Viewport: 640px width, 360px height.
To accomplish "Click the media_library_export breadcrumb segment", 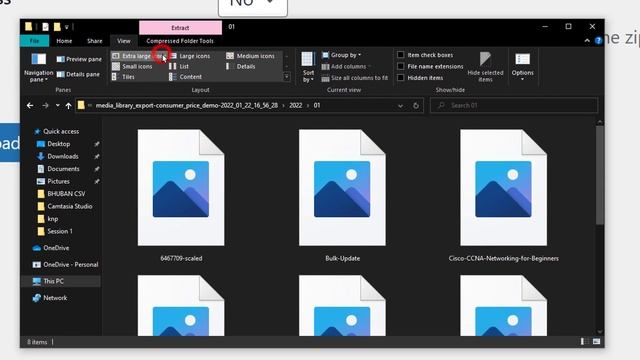I will (187, 105).
